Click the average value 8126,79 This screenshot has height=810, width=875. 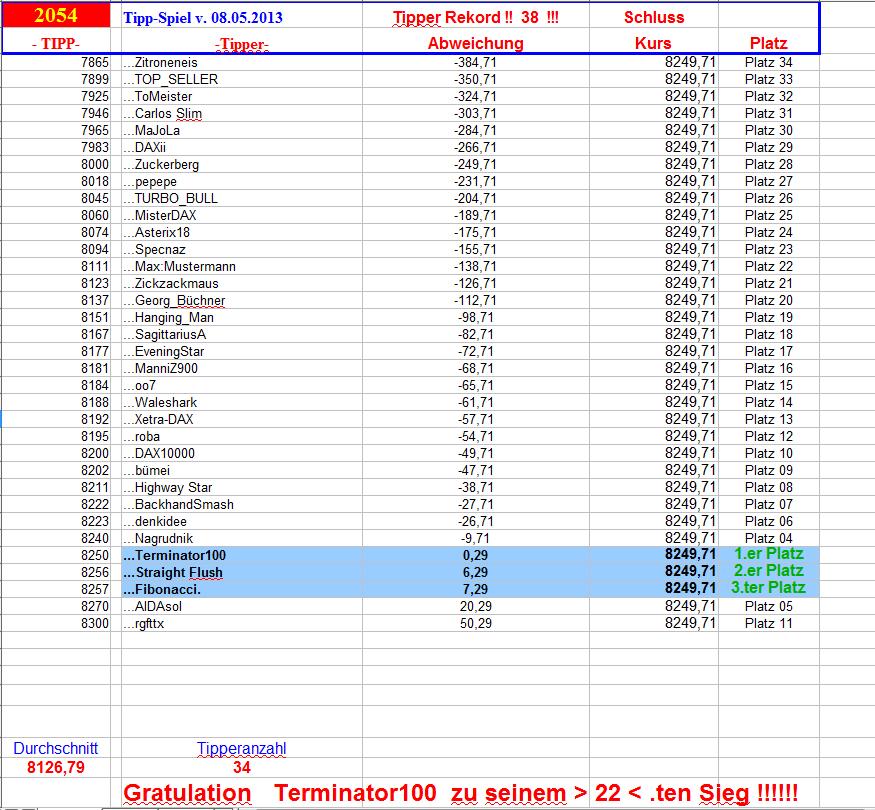(x=56, y=768)
